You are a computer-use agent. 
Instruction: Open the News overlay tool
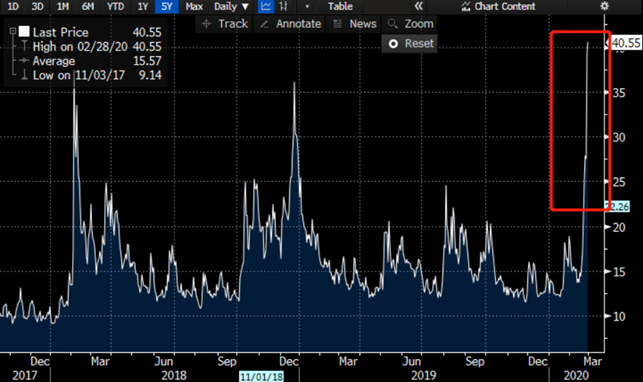(x=355, y=24)
